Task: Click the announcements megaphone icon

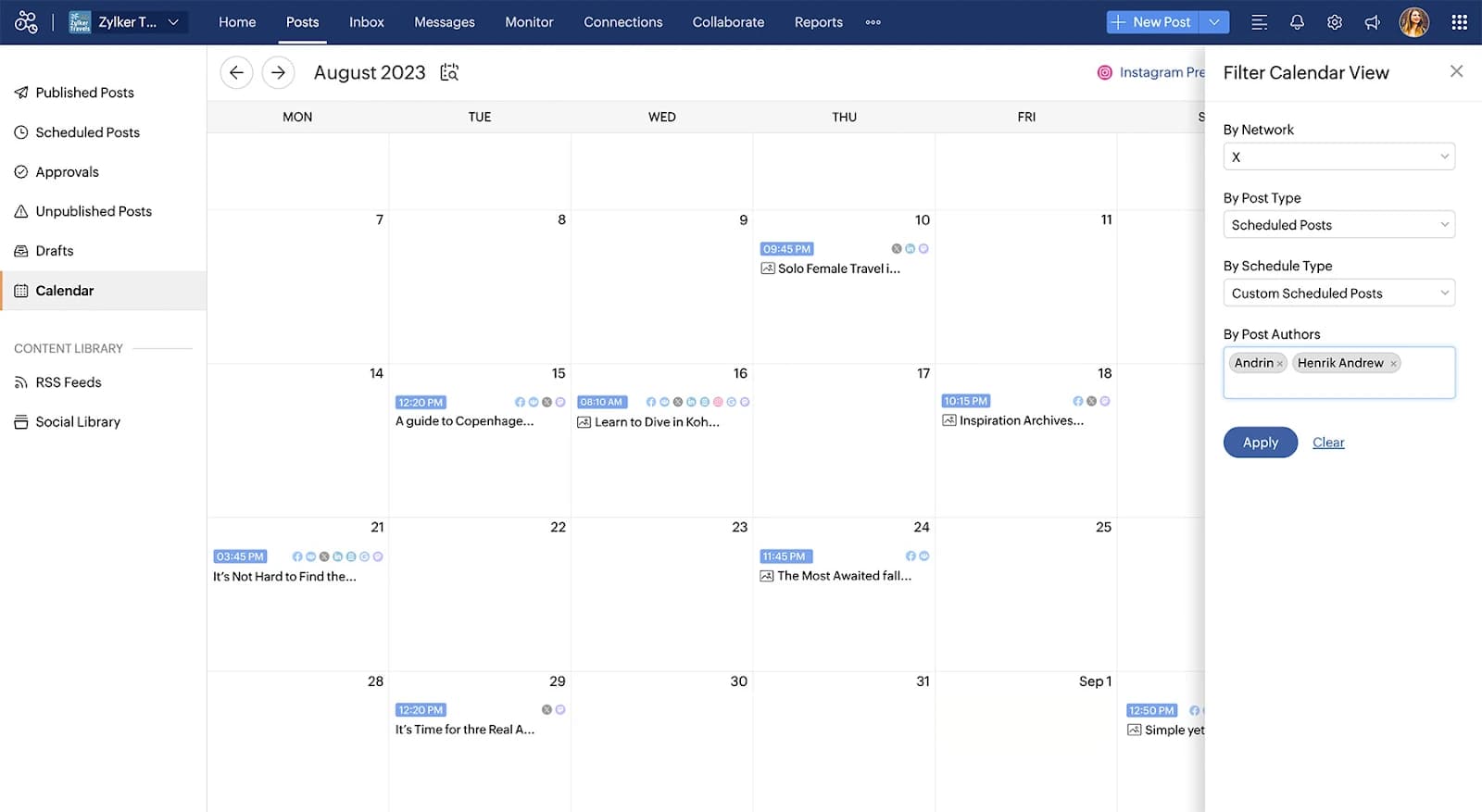Action: coord(1372,22)
